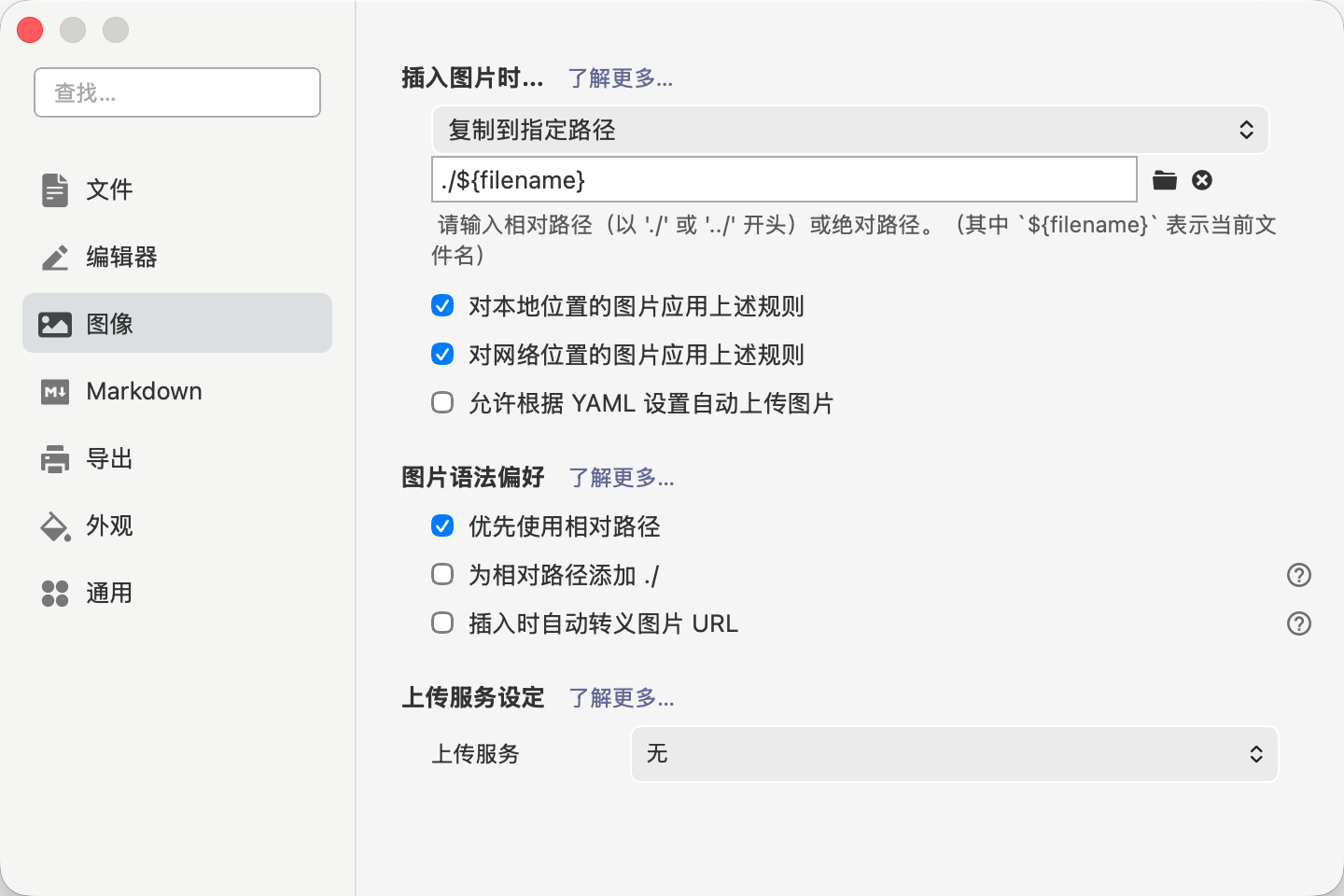Click the 编辑器 pencil icon in sidebar

pos(55,257)
